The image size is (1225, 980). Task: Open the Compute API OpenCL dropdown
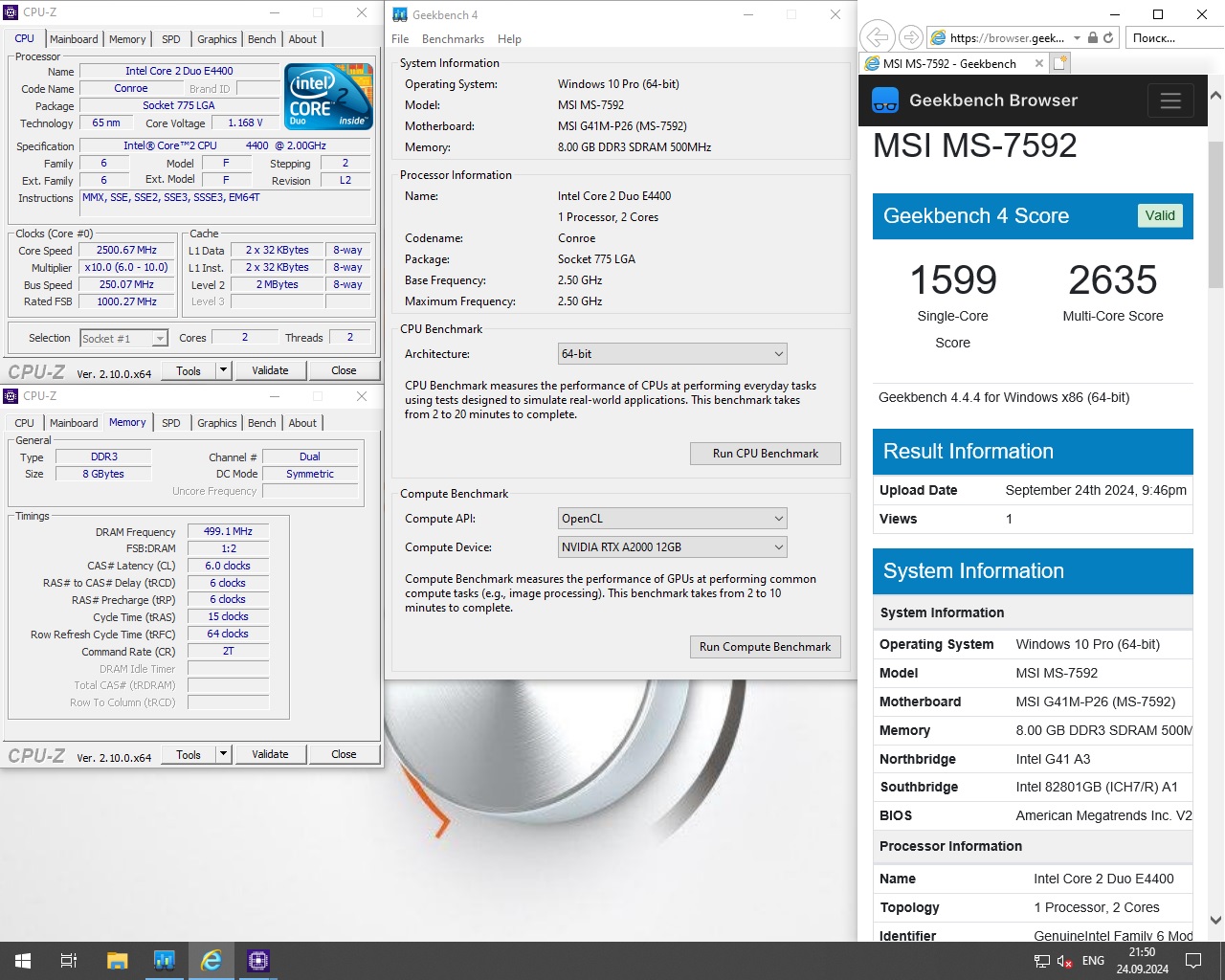(673, 519)
